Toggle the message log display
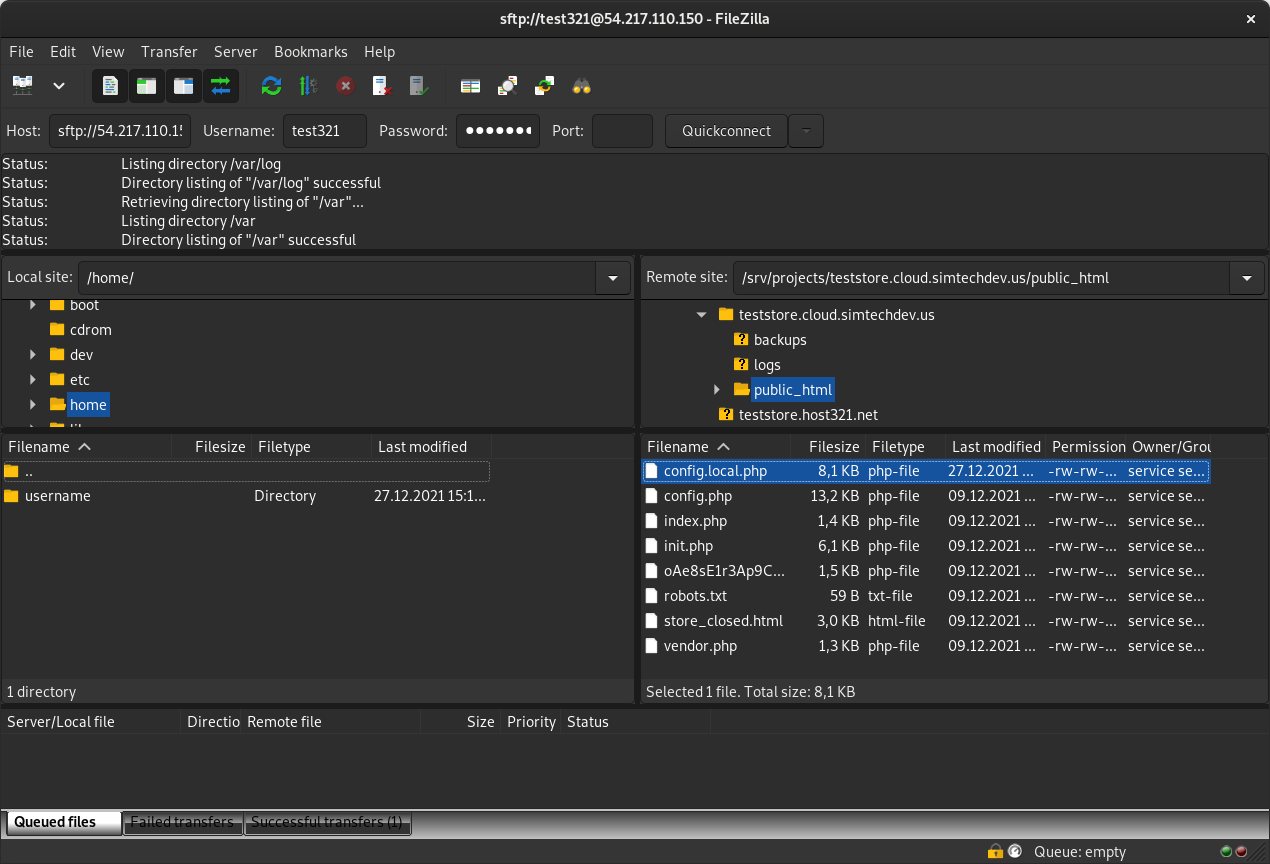The width and height of the screenshot is (1270, 864). click(110, 86)
